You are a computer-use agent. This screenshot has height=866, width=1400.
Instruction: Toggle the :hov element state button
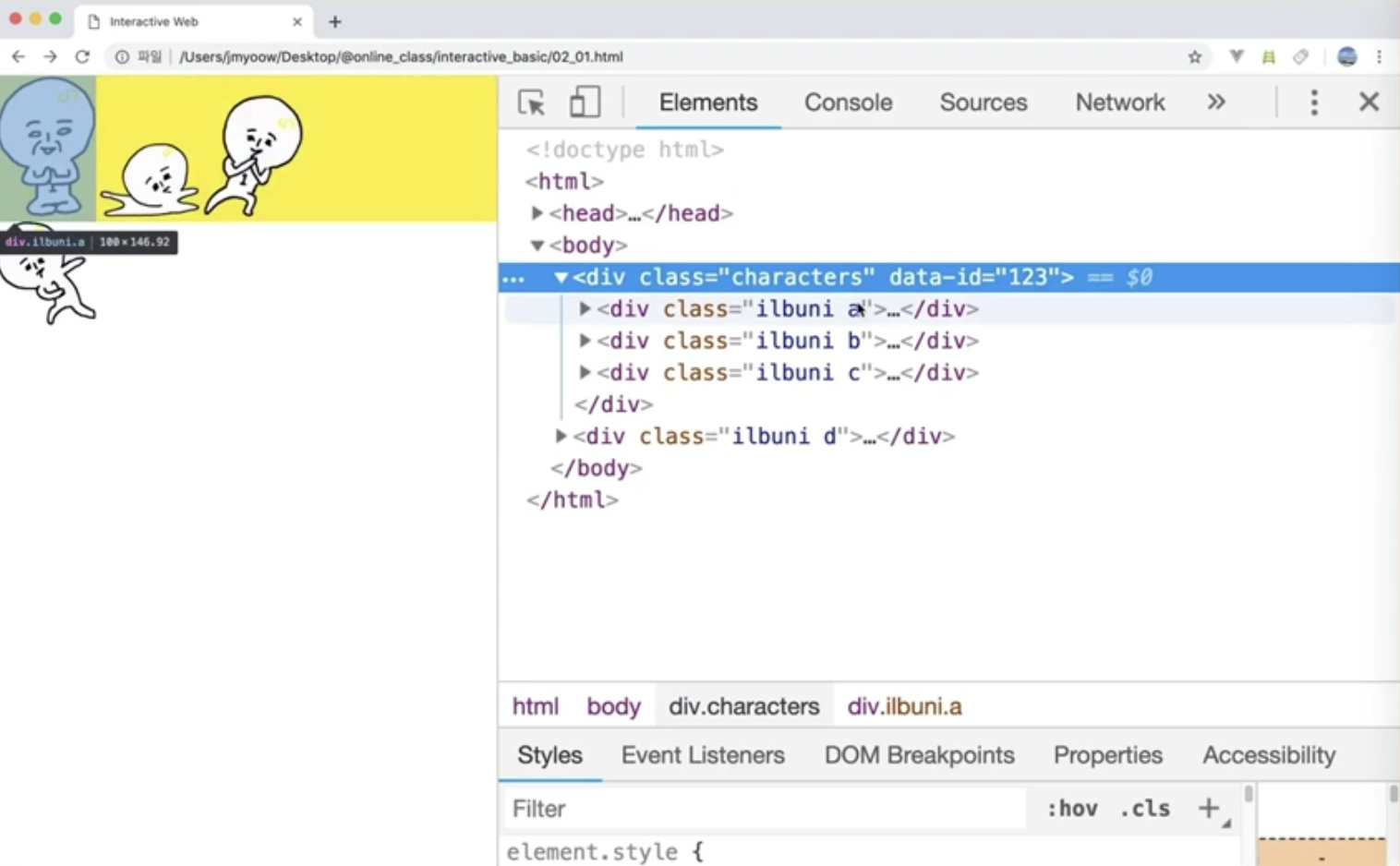coord(1072,809)
